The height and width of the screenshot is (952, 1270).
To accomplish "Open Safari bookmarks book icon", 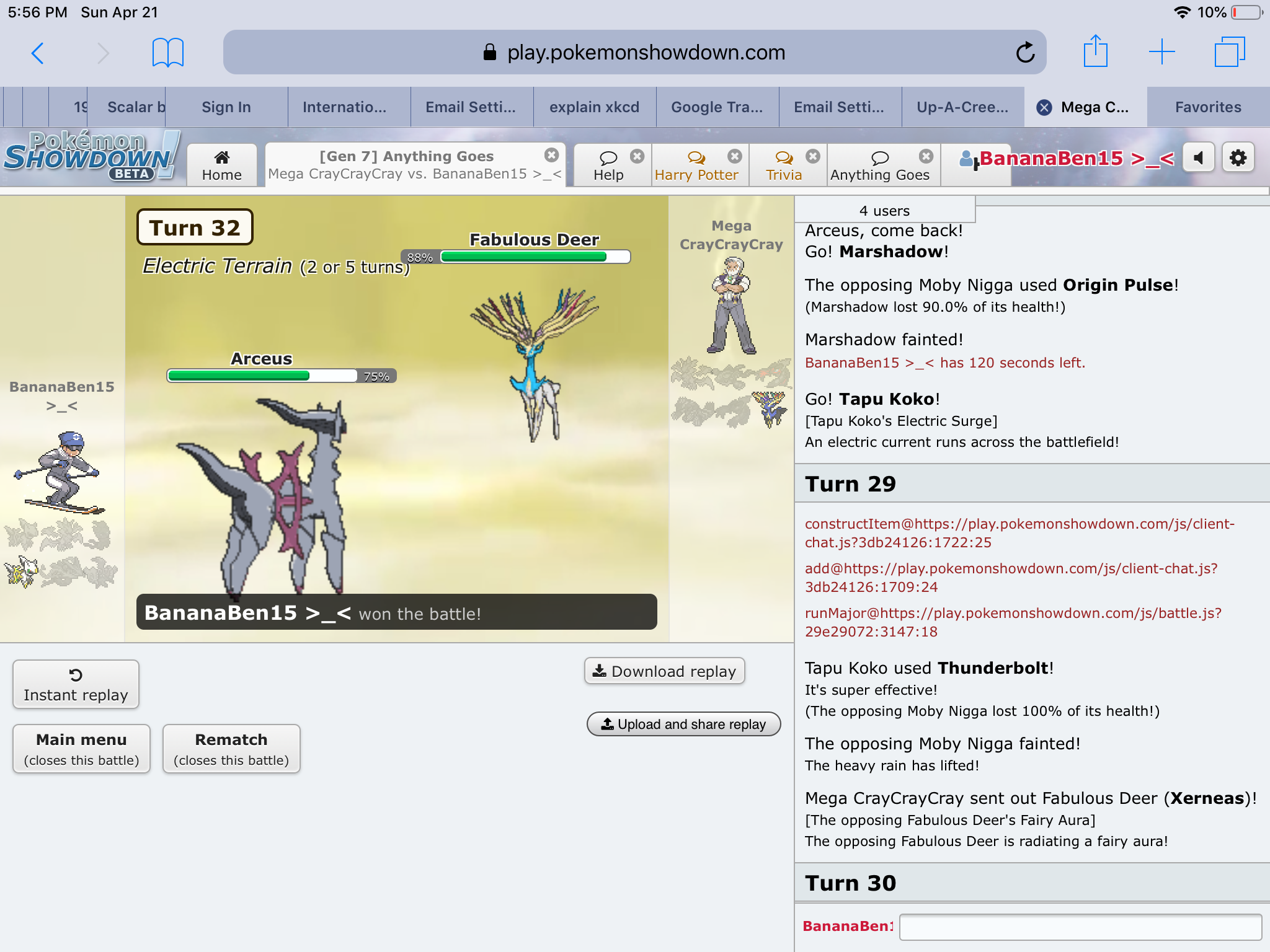I will tap(167, 53).
